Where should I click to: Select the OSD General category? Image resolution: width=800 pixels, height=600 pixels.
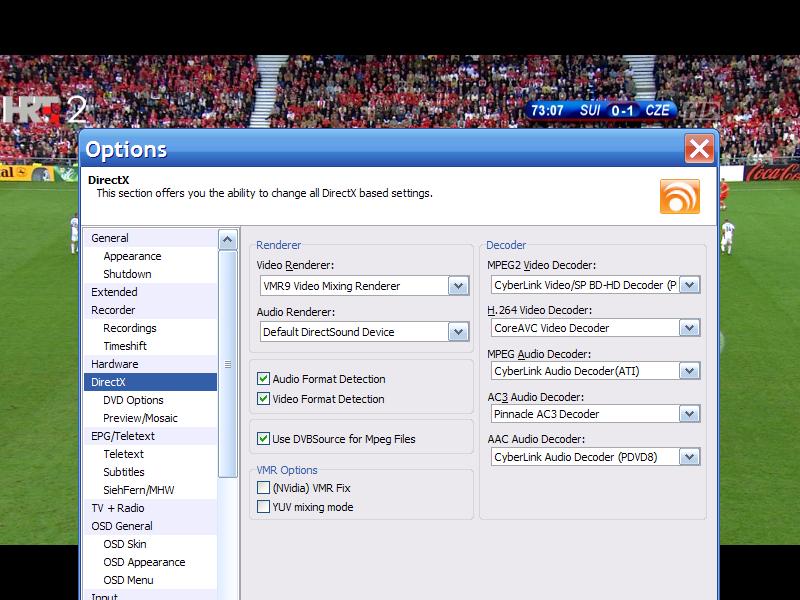(x=151, y=526)
